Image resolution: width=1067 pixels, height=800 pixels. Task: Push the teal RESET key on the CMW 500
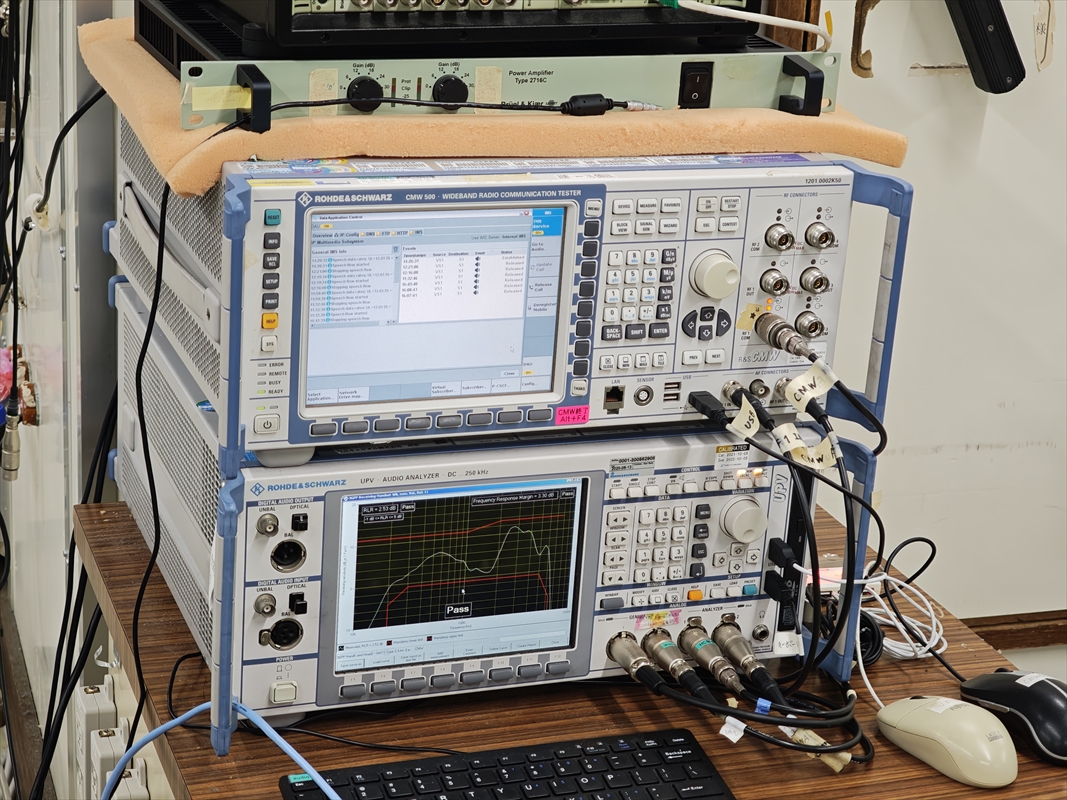[x=273, y=218]
